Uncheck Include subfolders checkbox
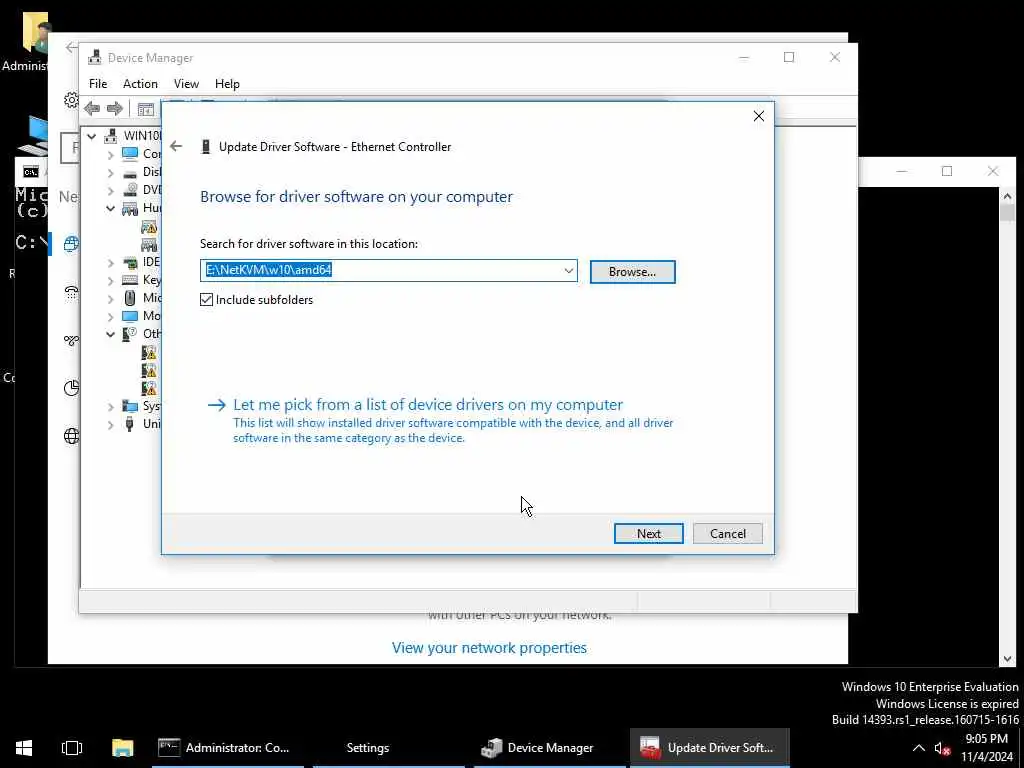 206,300
